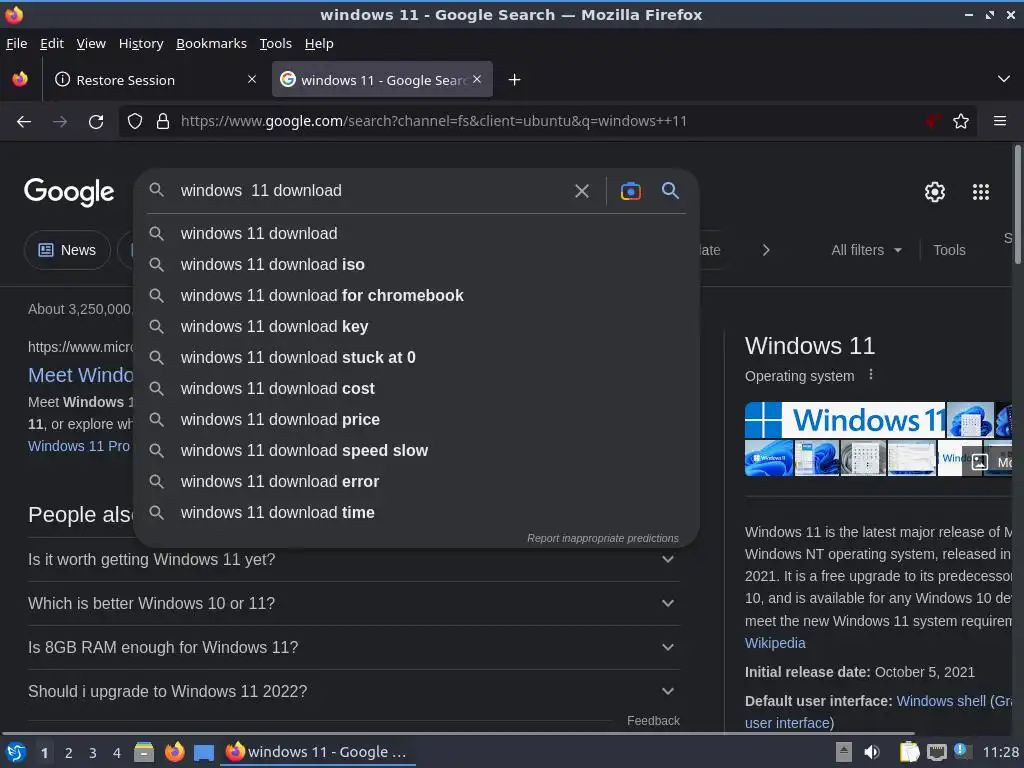Open the Google apps grid
1024x768 pixels.
(x=981, y=192)
